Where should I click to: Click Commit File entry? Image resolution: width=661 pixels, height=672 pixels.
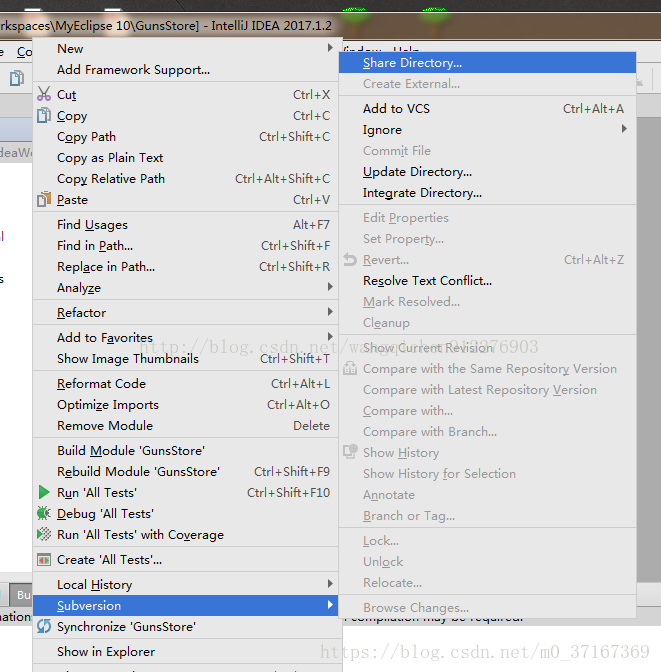[487, 150]
